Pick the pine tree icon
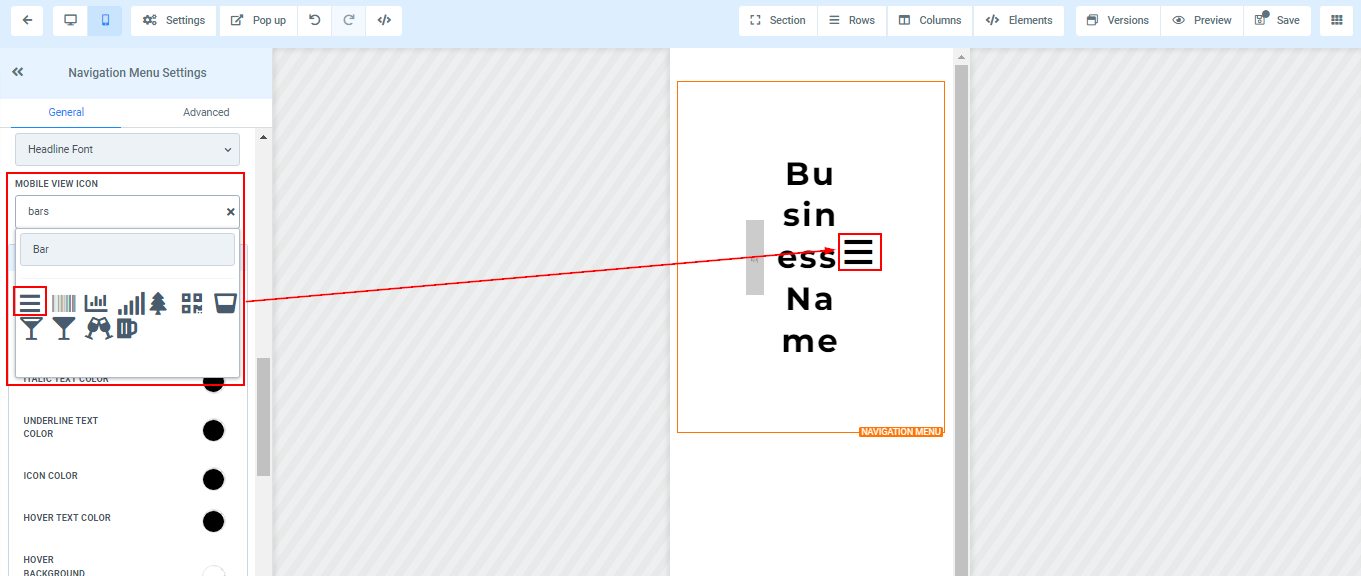Screen dimensions: 1361x576 click(158, 303)
